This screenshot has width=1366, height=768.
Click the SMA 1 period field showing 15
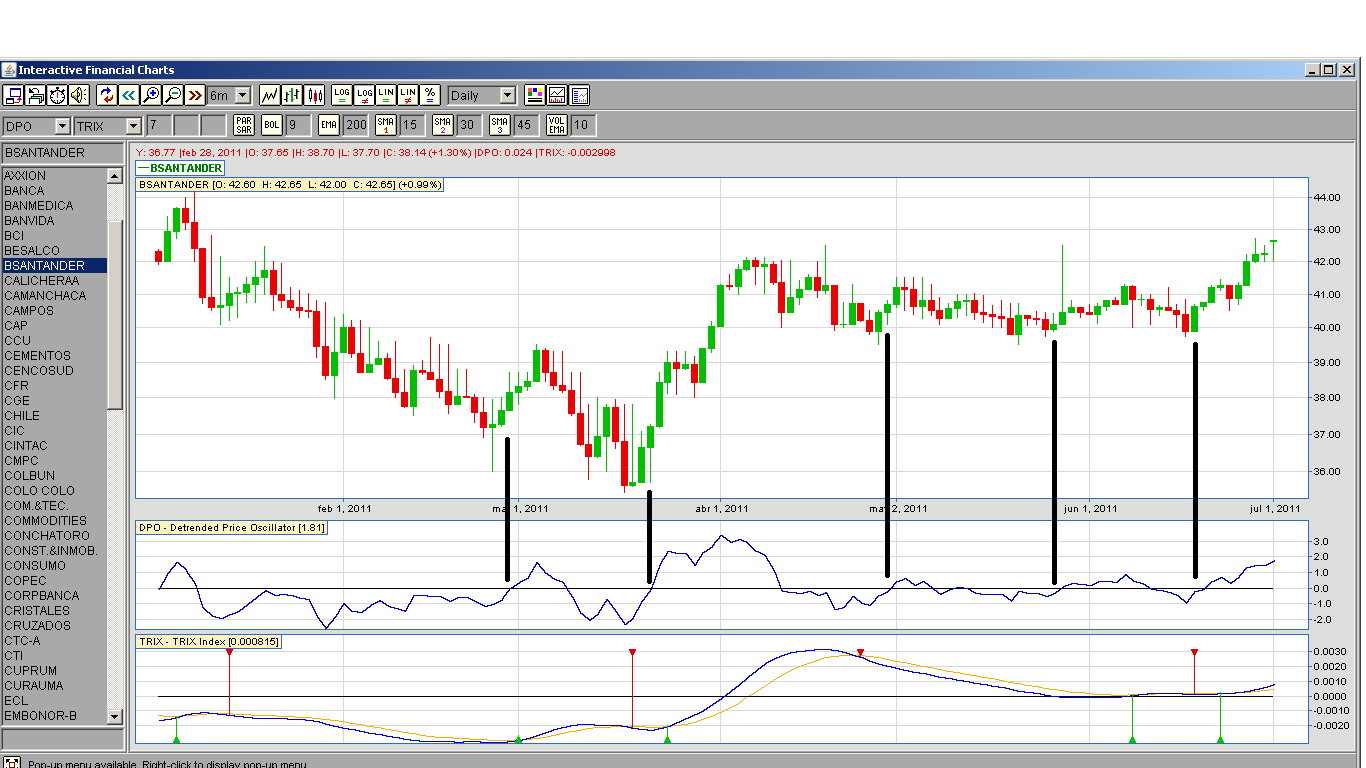(x=412, y=125)
